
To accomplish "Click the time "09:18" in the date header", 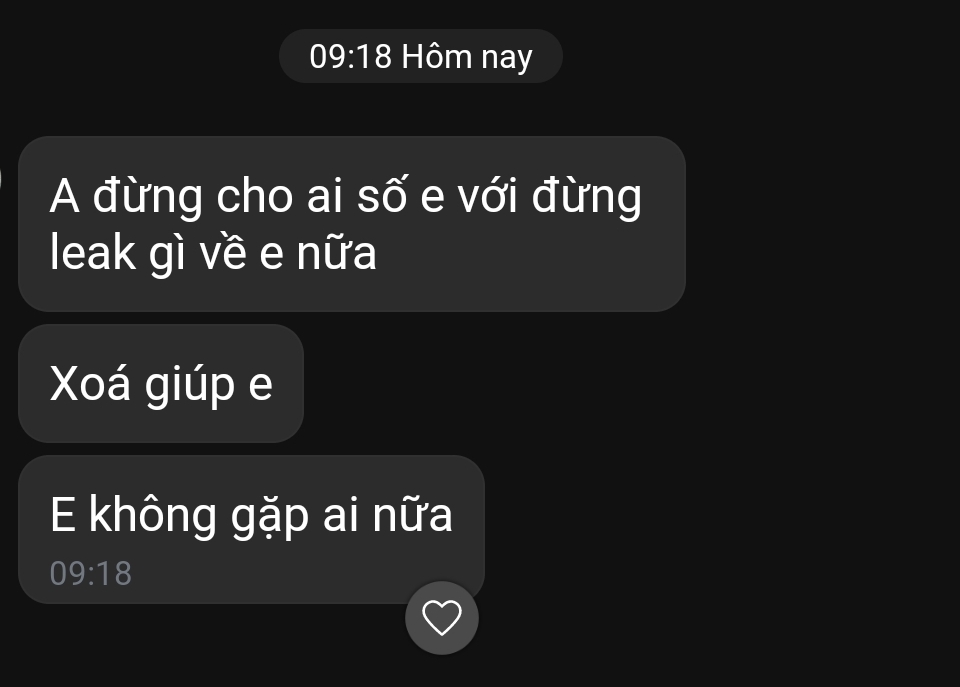I will pos(350,56).
